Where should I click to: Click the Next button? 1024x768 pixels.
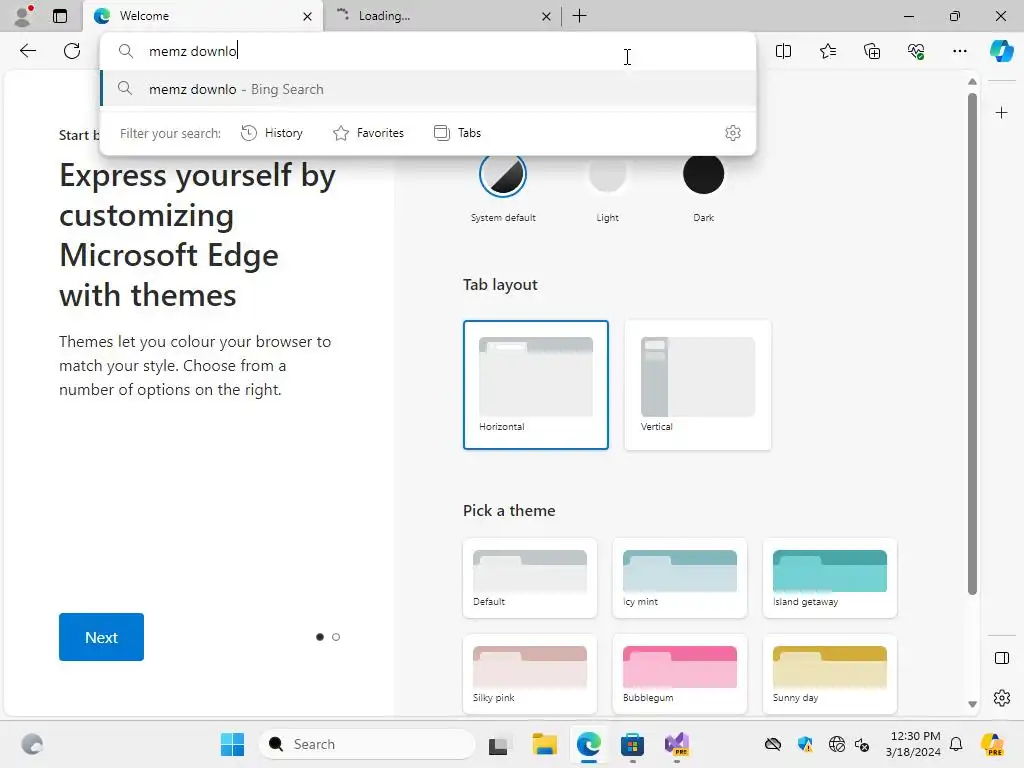click(101, 637)
